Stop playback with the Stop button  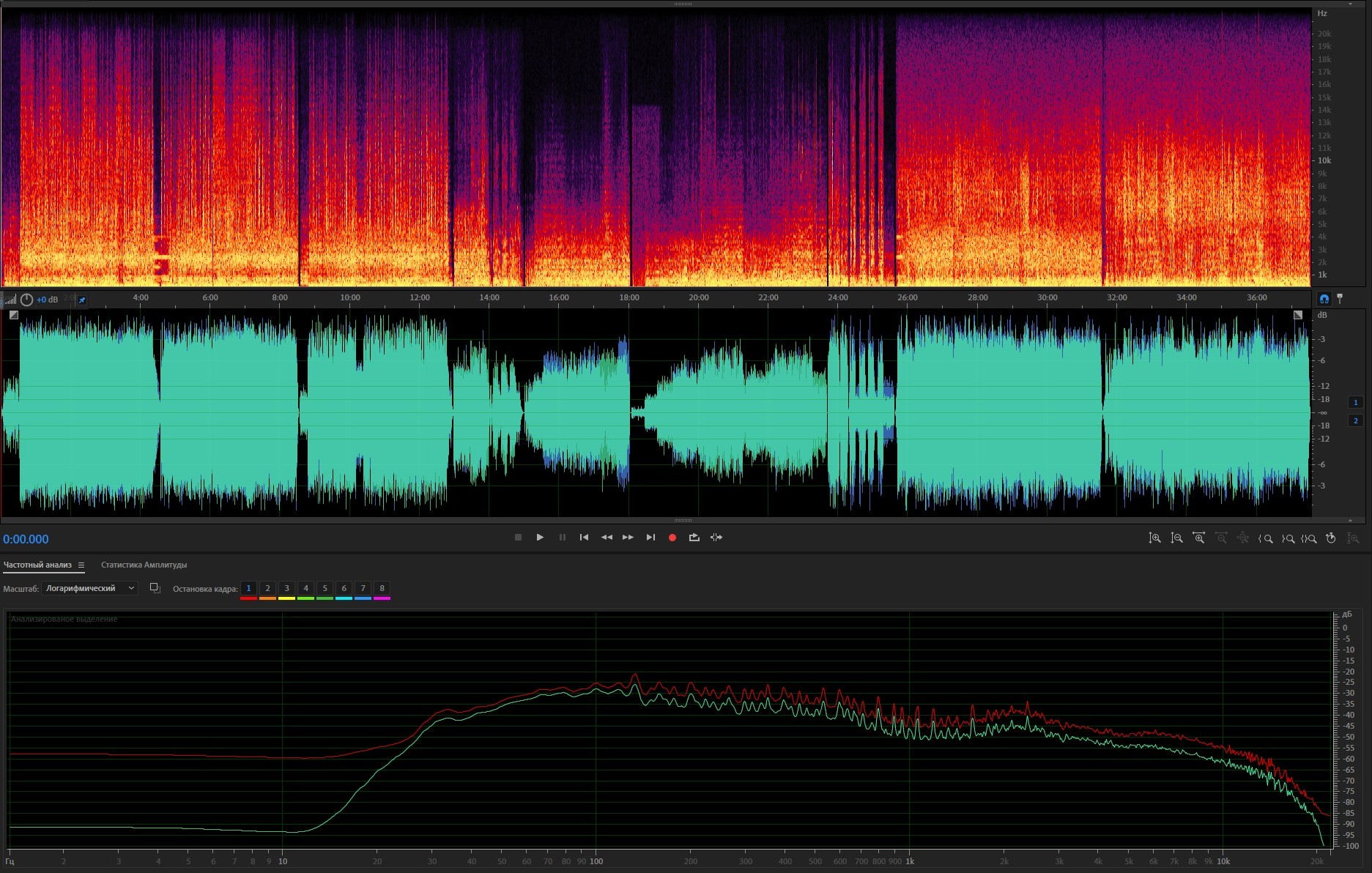518,538
